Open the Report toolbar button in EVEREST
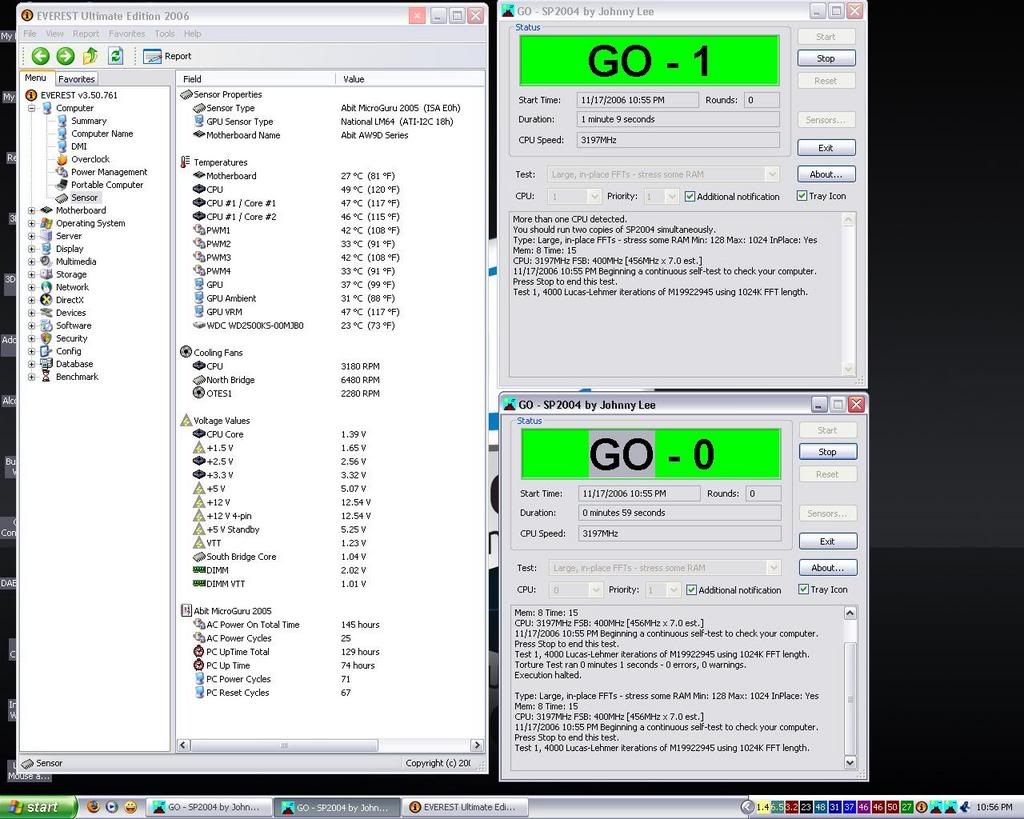1024x819 pixels. tap(167, 56)
